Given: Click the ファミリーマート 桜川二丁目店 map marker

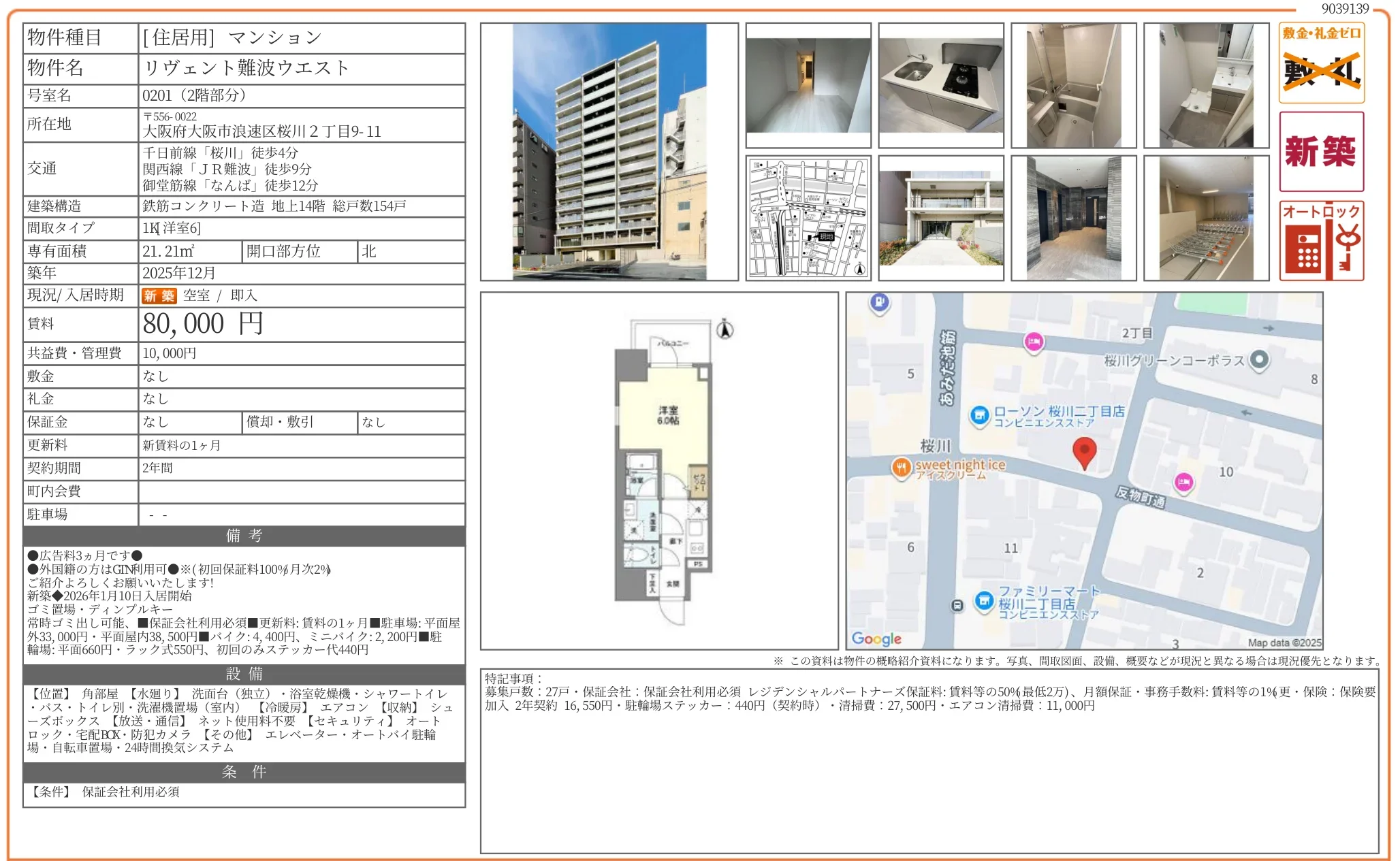Looking at the screenshot, I should coord(983,601).
